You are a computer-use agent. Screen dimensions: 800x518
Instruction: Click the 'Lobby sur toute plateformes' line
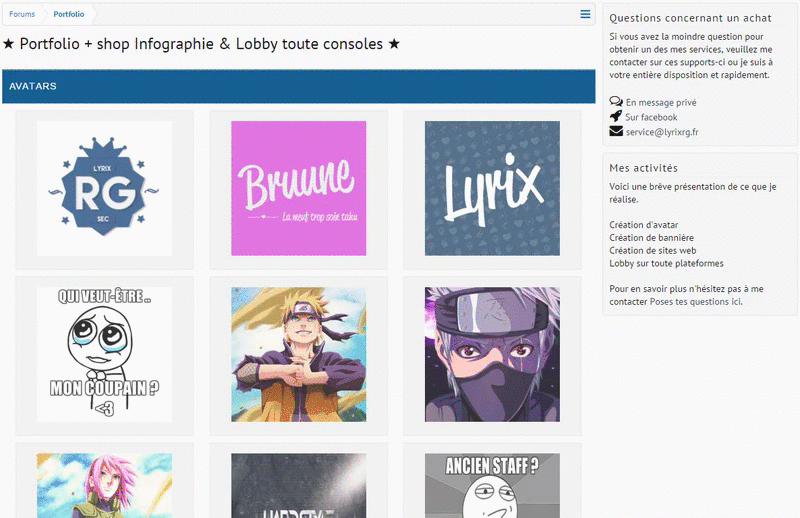click(666, 263)
